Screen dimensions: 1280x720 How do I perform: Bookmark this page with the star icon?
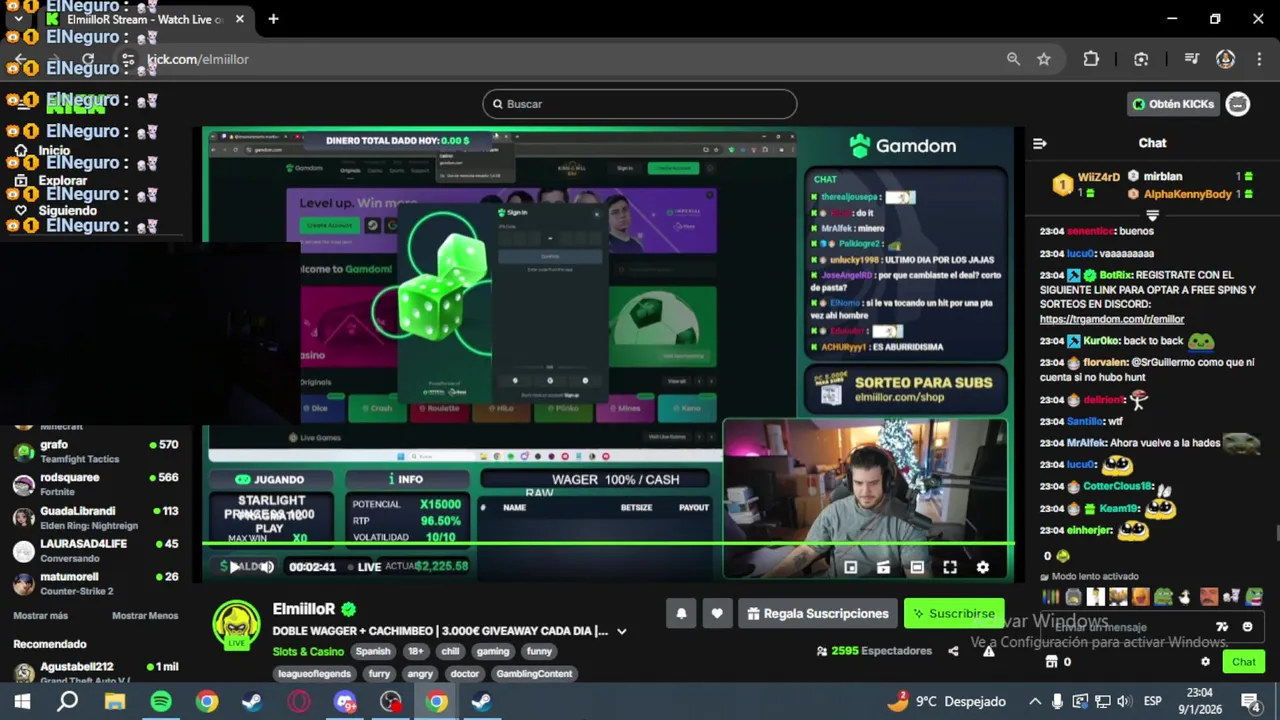coord(1044,59)
